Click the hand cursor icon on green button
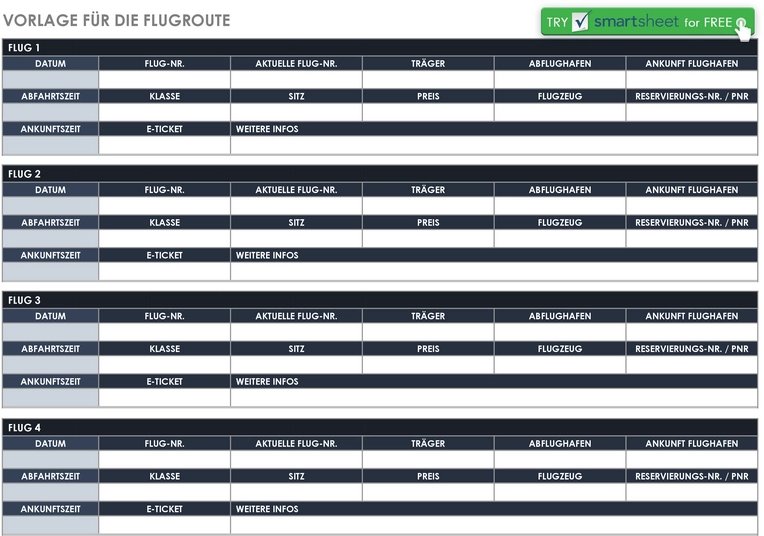The image size is (764, 536). [744, 28]
